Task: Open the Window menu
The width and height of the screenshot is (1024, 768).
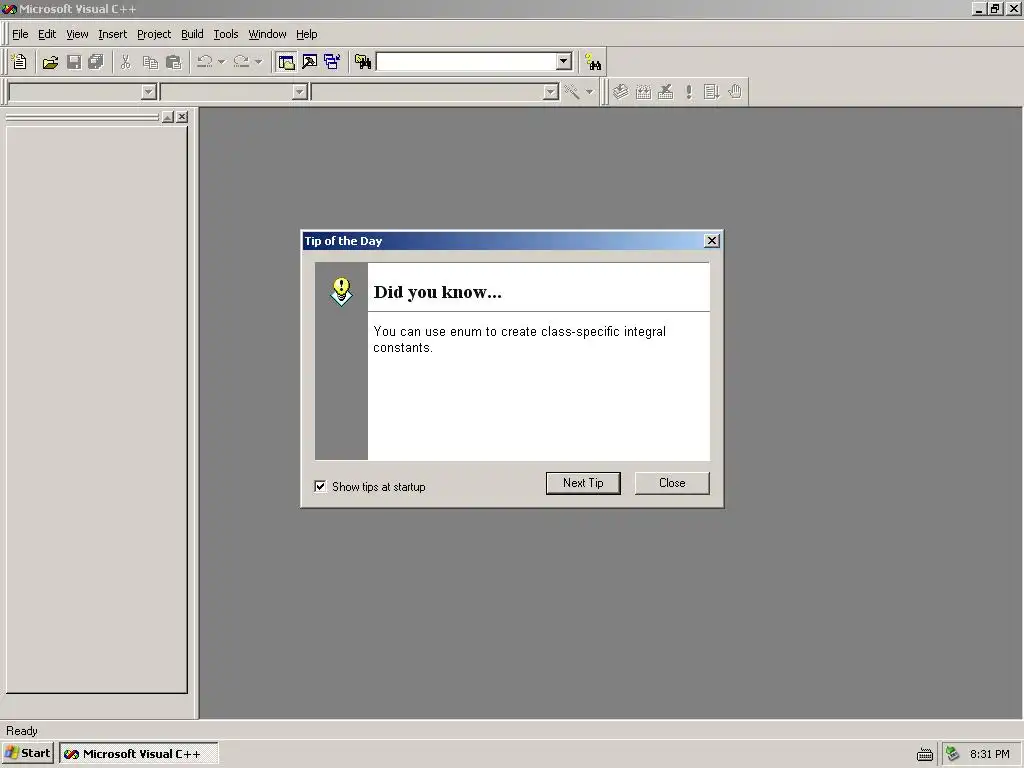Action: click(267, 34)
